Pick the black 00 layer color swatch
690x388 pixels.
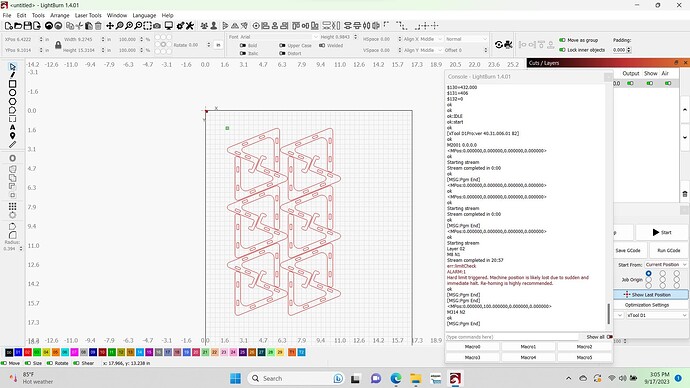click(x=9, y=352)
